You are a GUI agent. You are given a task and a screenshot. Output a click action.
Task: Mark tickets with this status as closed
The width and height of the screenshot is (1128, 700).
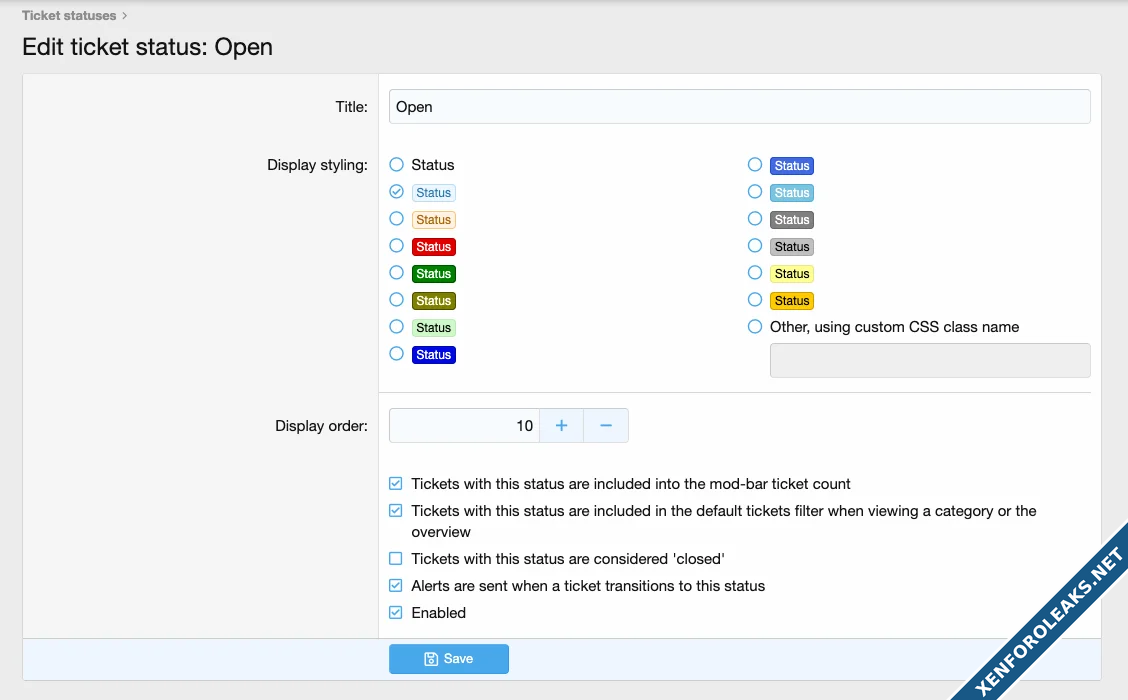pyautogui.click(x=396, y=559)
